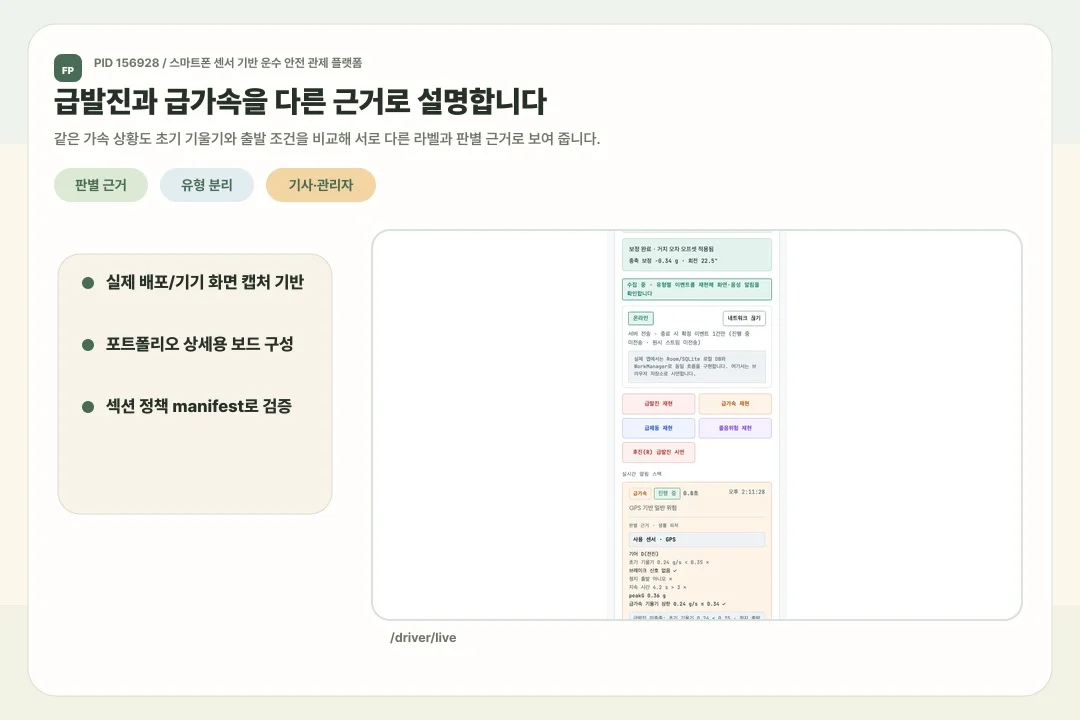Click the /driver/live caption text
Image resolution: width=1080 pixels, height=720 pixels.
423,637
